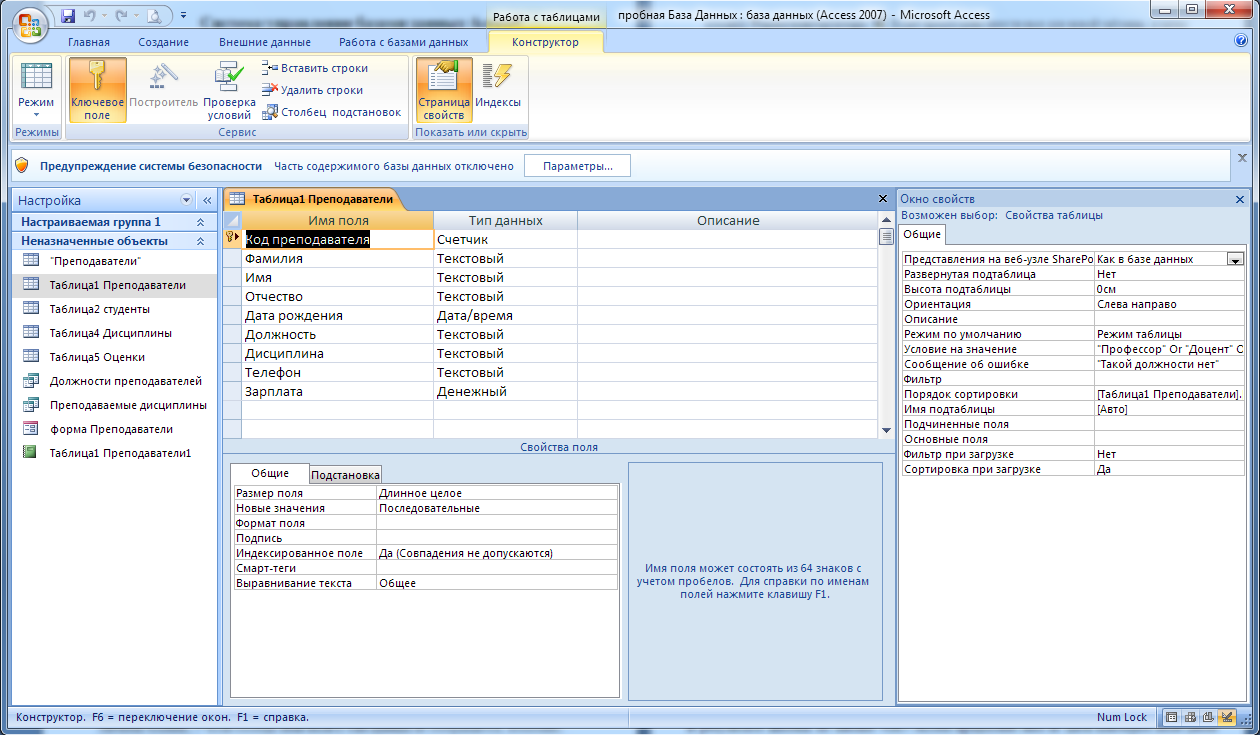Screen dimensions: 1260x735
Task: Click the Дата рождения field name cell
Action: point(338,315)
